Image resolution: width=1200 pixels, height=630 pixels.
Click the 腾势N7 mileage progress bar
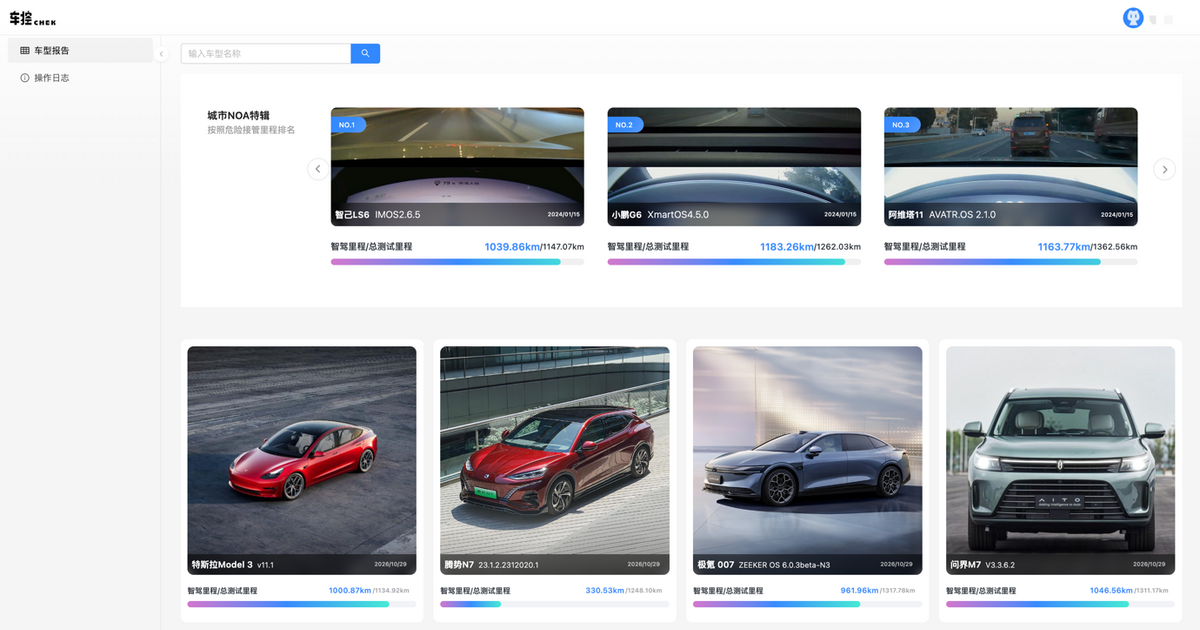coord(554,604)
